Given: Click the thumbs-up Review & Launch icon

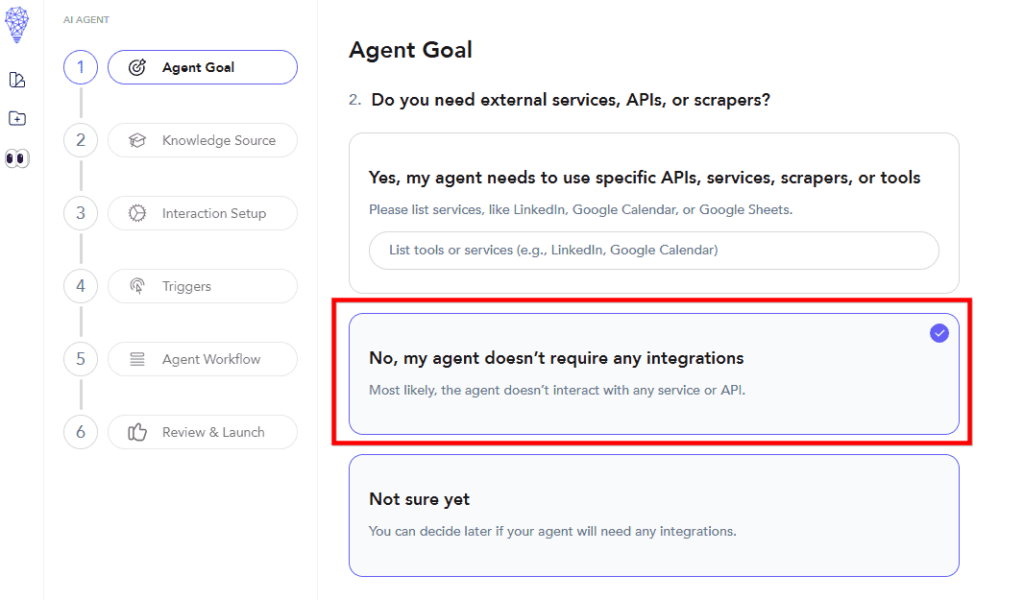Looking at the screenshot, I should pyautogui.click(x=138, y=433).
